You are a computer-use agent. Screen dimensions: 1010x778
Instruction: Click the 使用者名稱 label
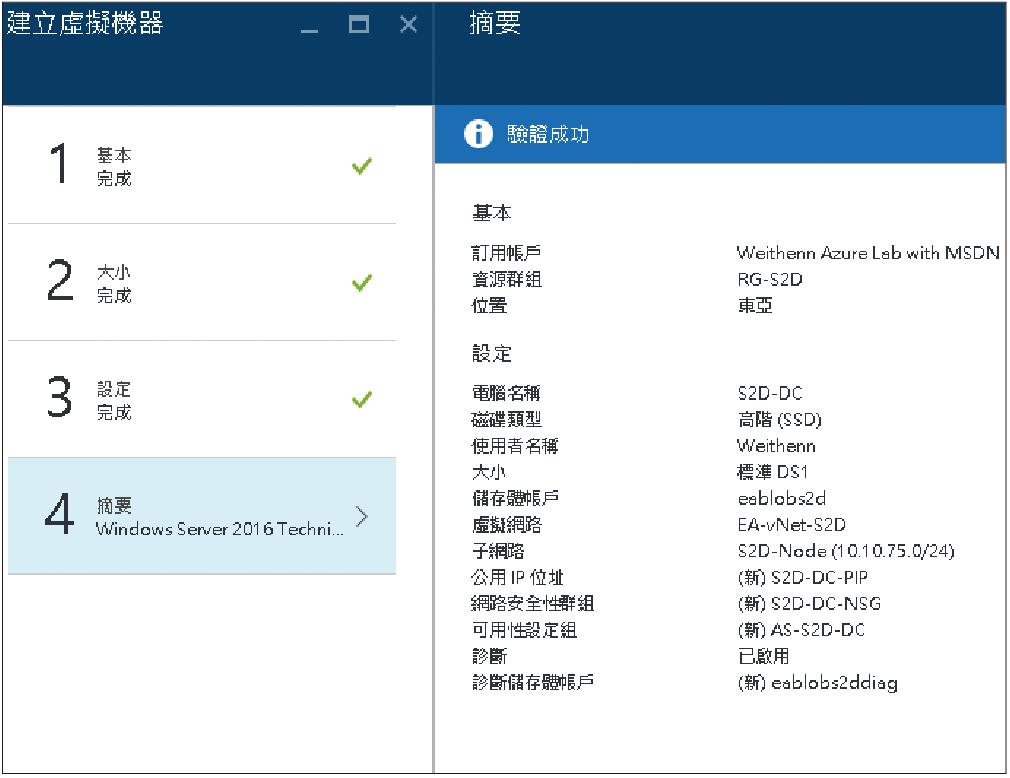pyautogui.click(x=515, y=446)
